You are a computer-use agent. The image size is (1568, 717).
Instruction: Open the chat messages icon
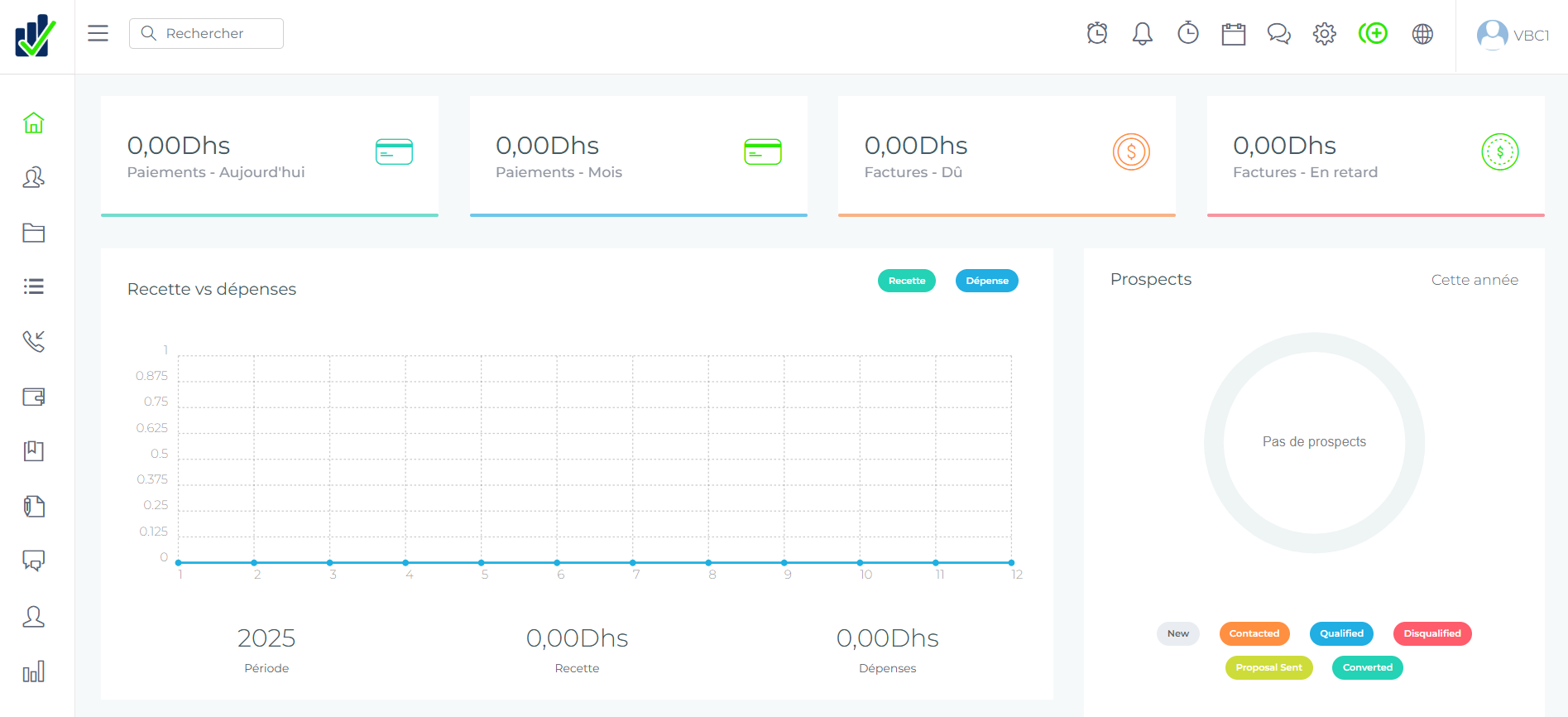pyautogui.click(x=1279, y=34)
